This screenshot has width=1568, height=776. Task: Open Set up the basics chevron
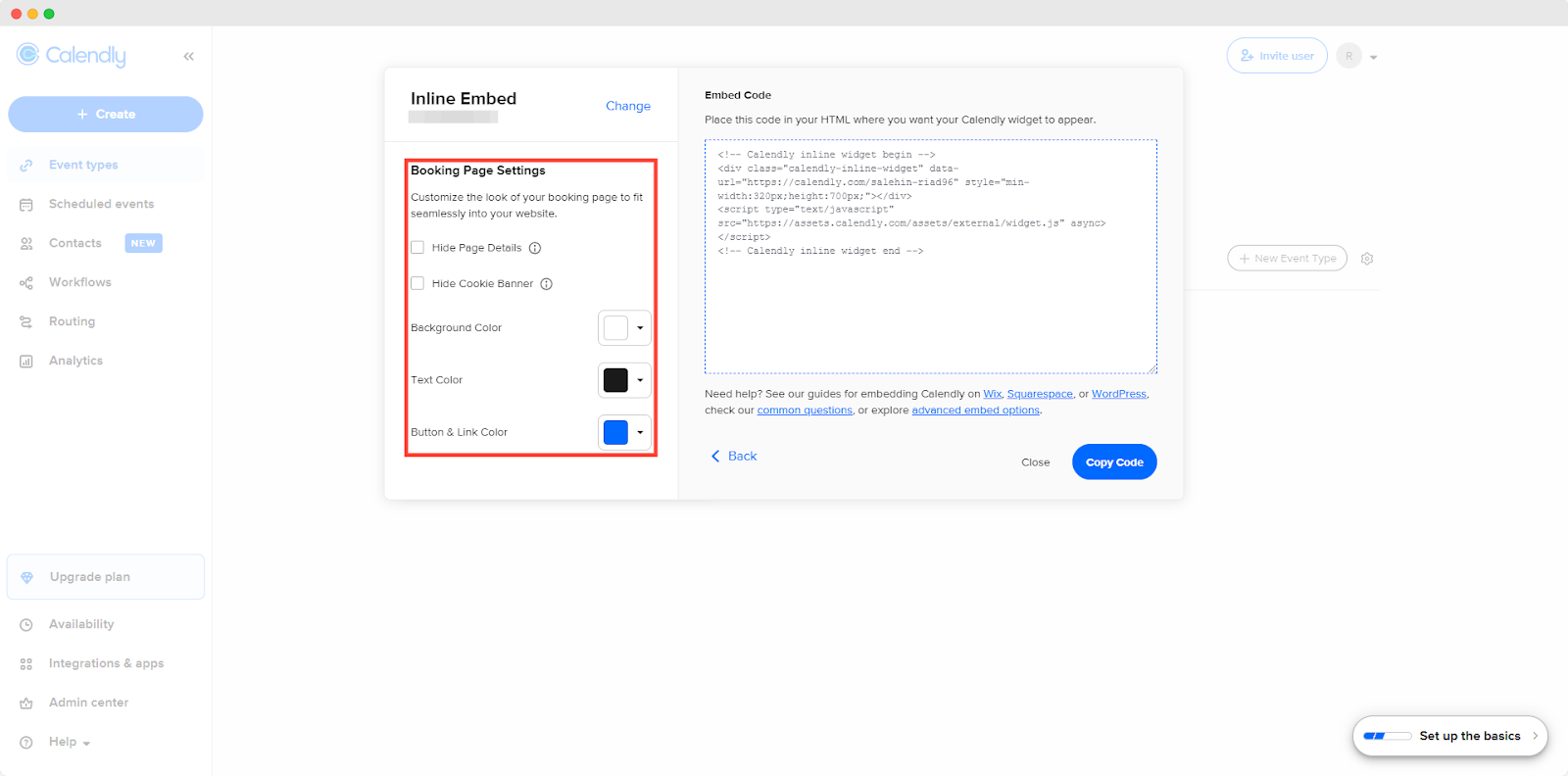1535,736
